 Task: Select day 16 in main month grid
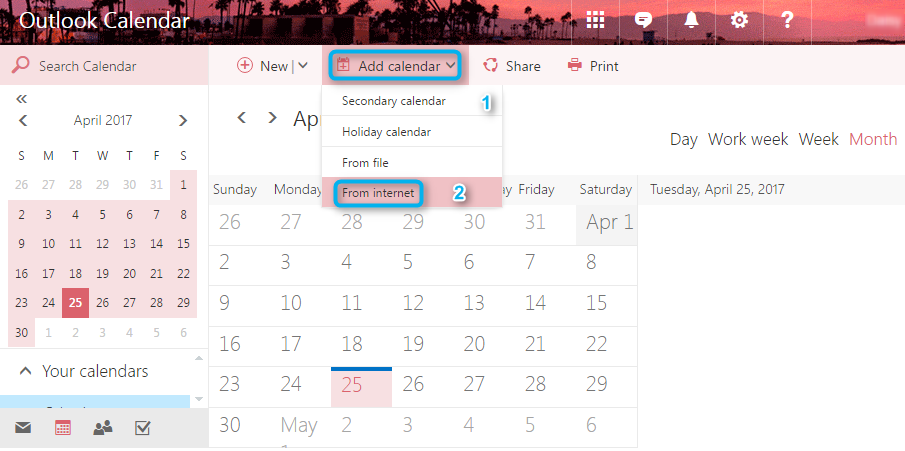point(239,346)
